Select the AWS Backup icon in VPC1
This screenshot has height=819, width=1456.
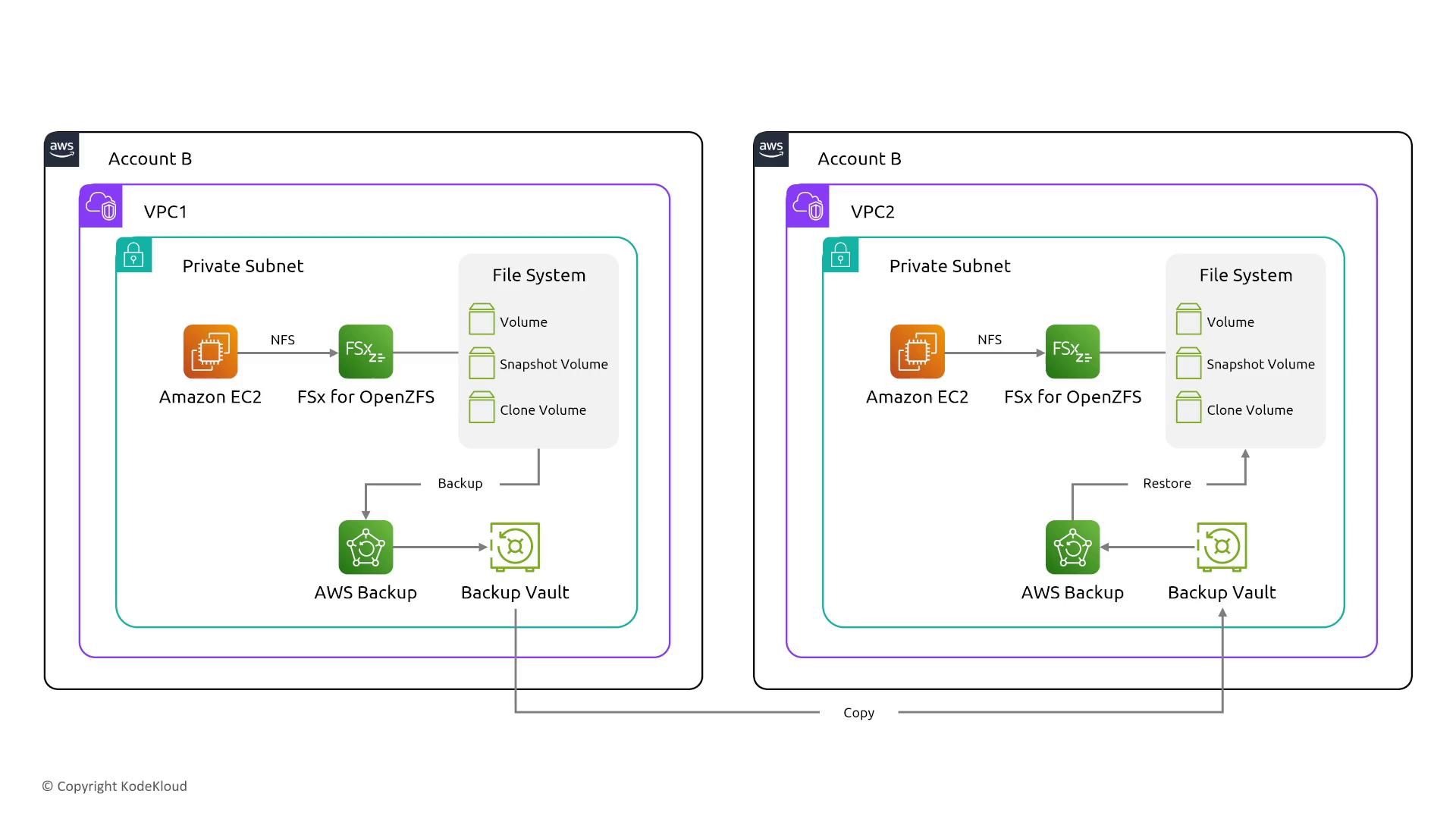pyautogui.click(x=366, y=547)
